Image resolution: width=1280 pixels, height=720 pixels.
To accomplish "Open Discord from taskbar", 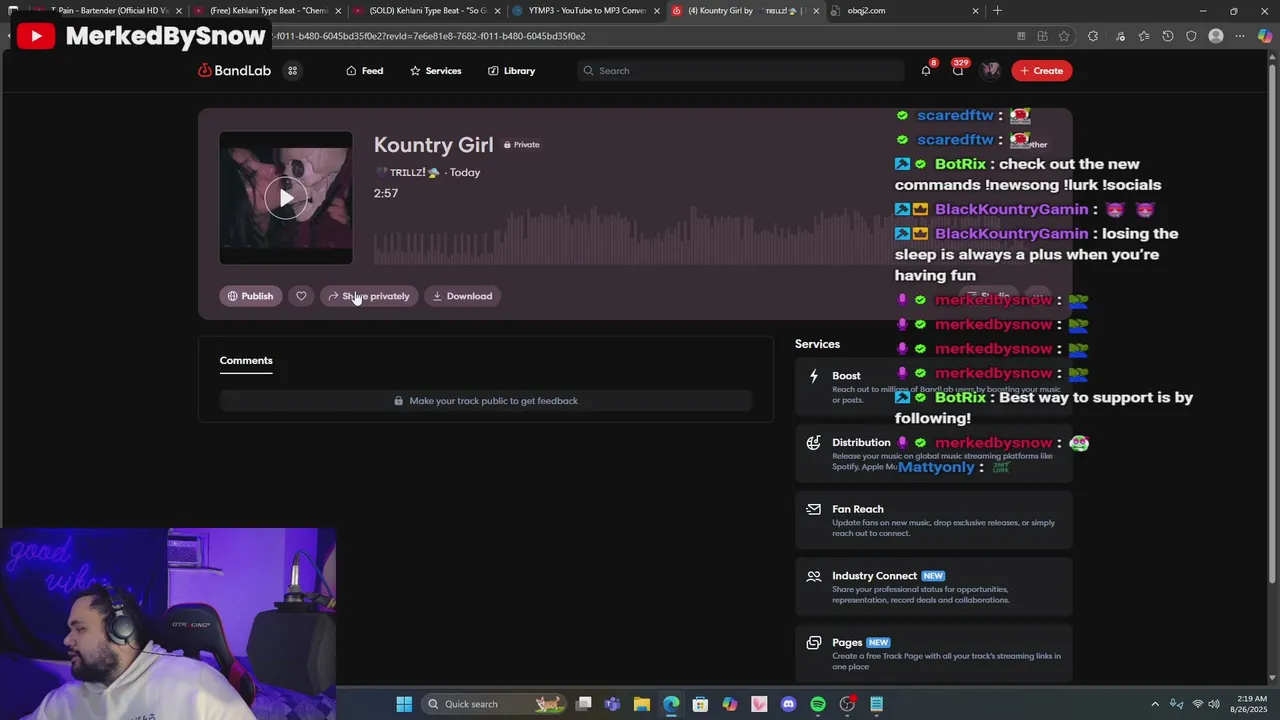I will (x=789, y=704).
